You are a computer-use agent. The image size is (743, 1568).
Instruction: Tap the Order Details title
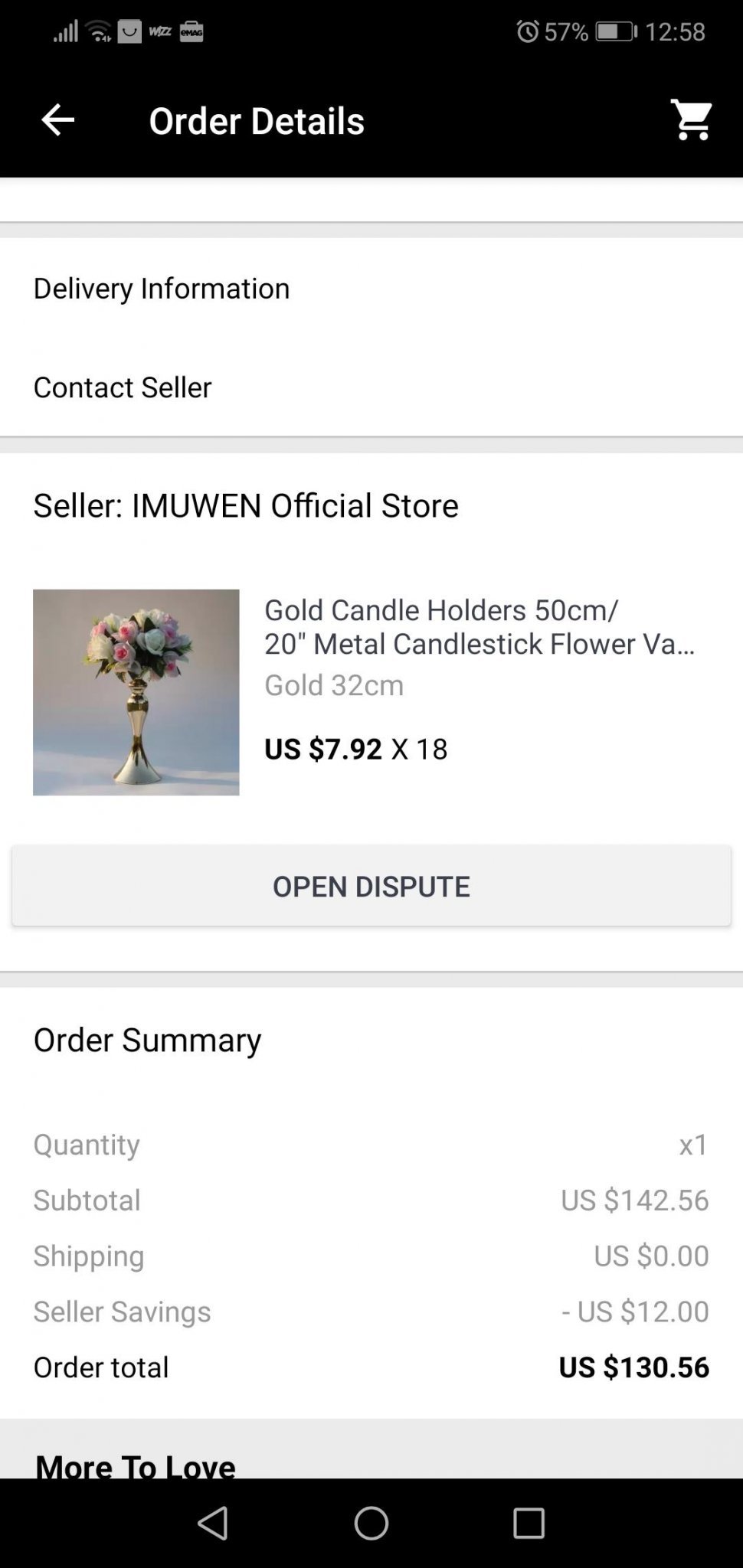click(257, 121)
